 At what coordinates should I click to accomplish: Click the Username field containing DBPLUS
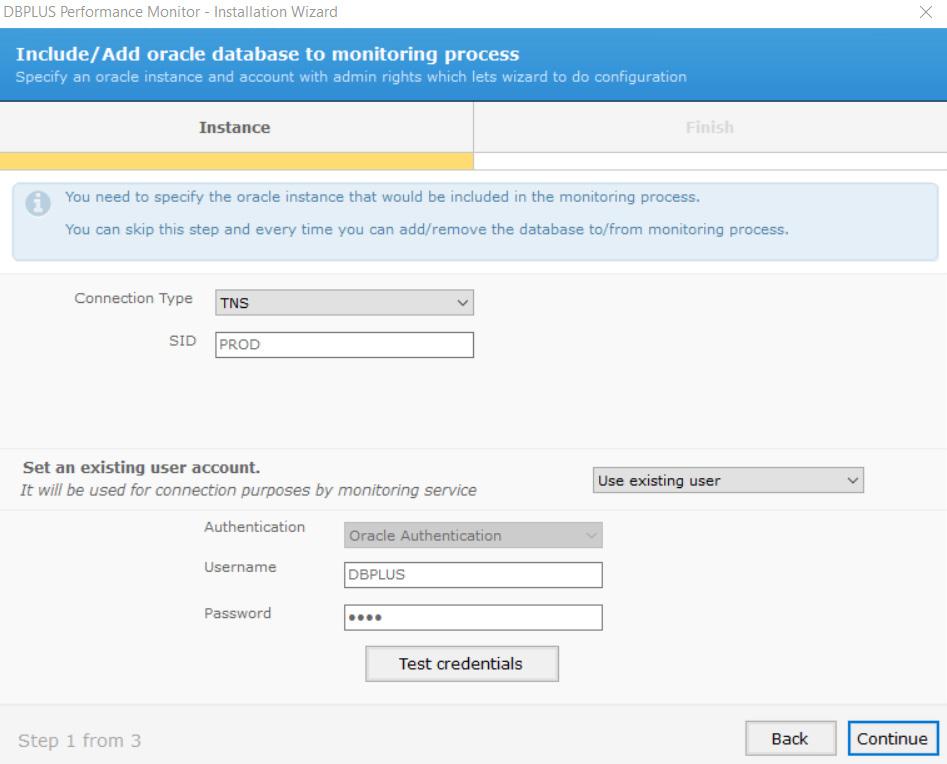[473, 574]
